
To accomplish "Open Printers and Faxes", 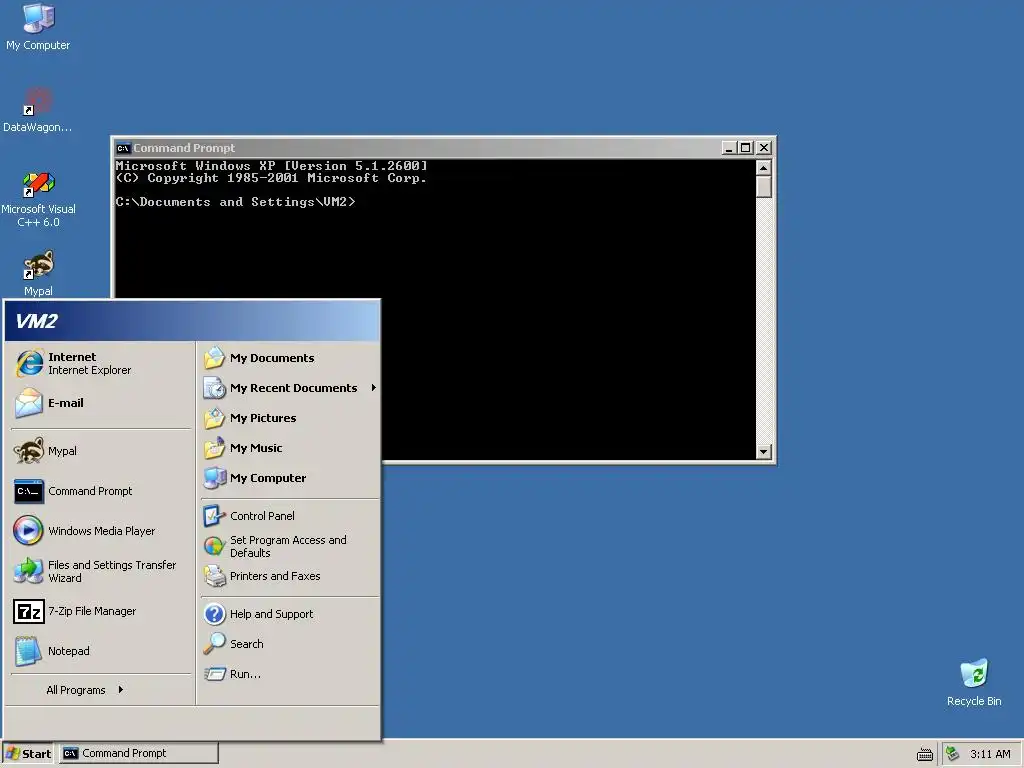I will point(289,576).
